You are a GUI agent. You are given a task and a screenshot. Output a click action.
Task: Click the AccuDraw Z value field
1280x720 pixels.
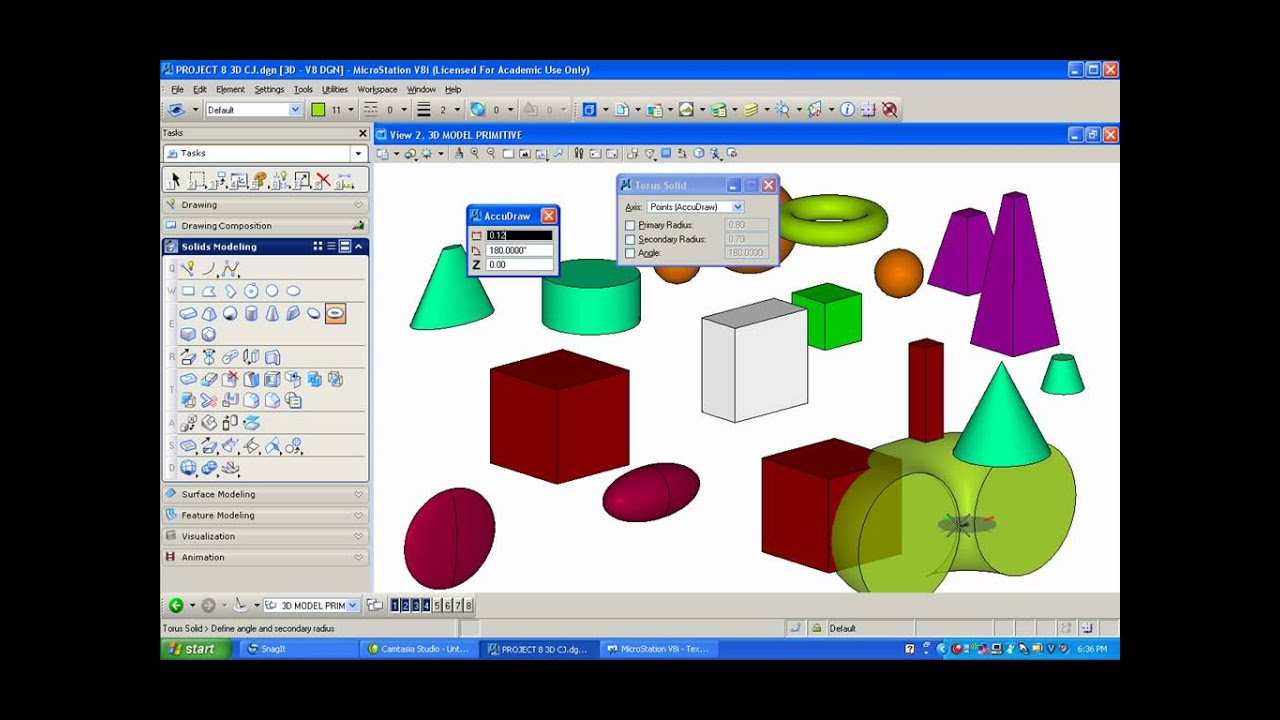(x=519, y=265)
